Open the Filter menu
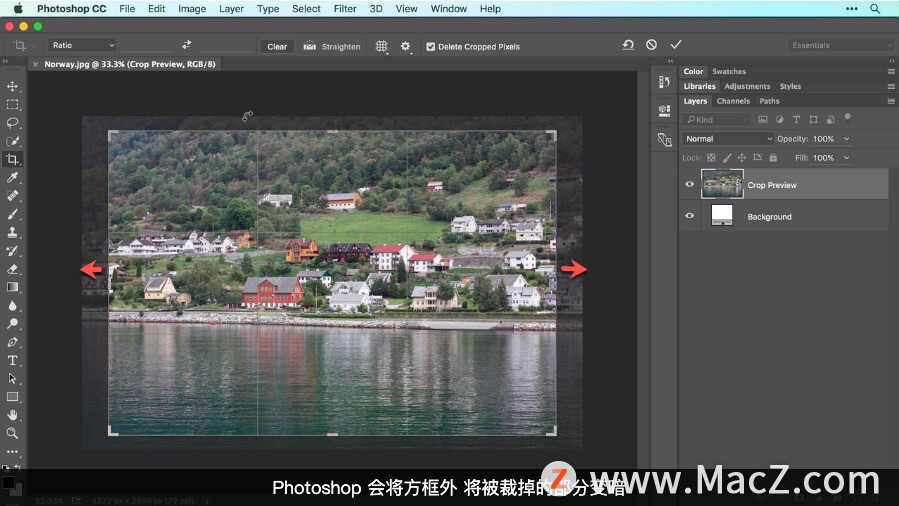 (345, 9)
